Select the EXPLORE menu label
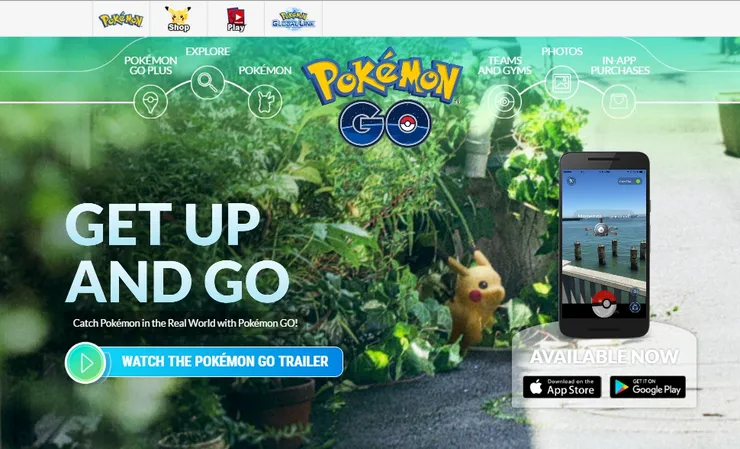740x449 pixels. [x=208, y=51]
